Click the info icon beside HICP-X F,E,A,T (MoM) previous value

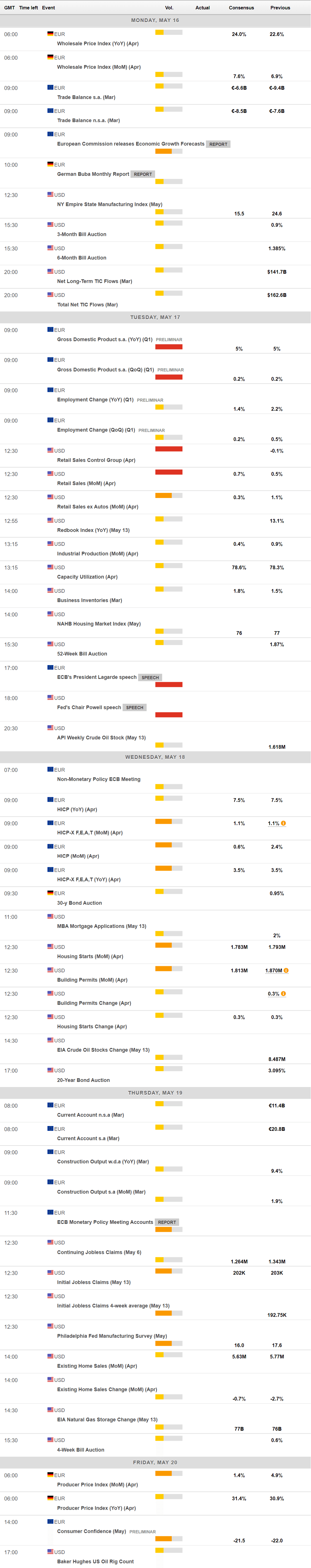(284, 823)
